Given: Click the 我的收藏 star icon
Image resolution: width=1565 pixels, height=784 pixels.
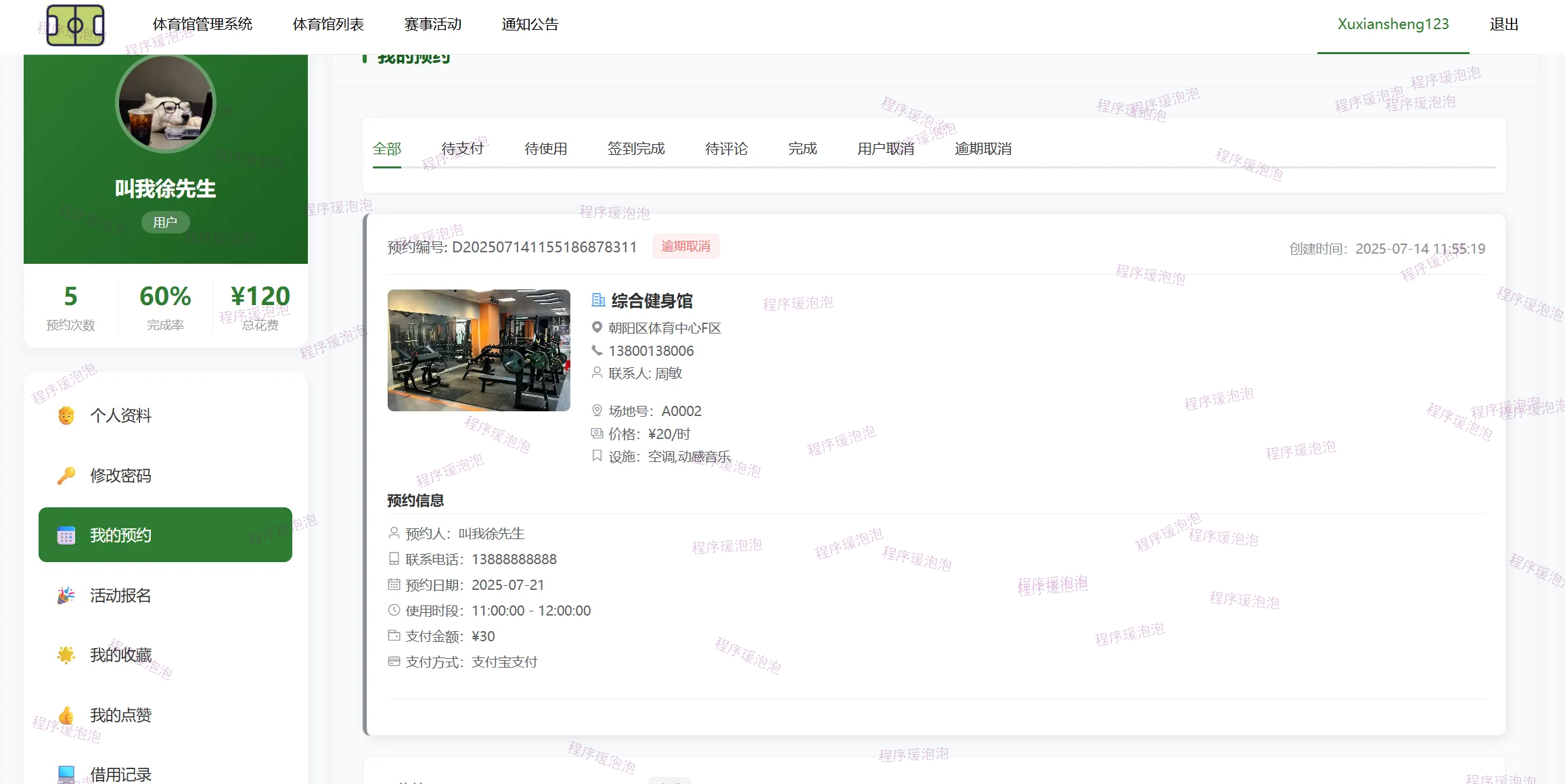Looking at the screenshot, I should pyautogui.click(x=66, y=655).
